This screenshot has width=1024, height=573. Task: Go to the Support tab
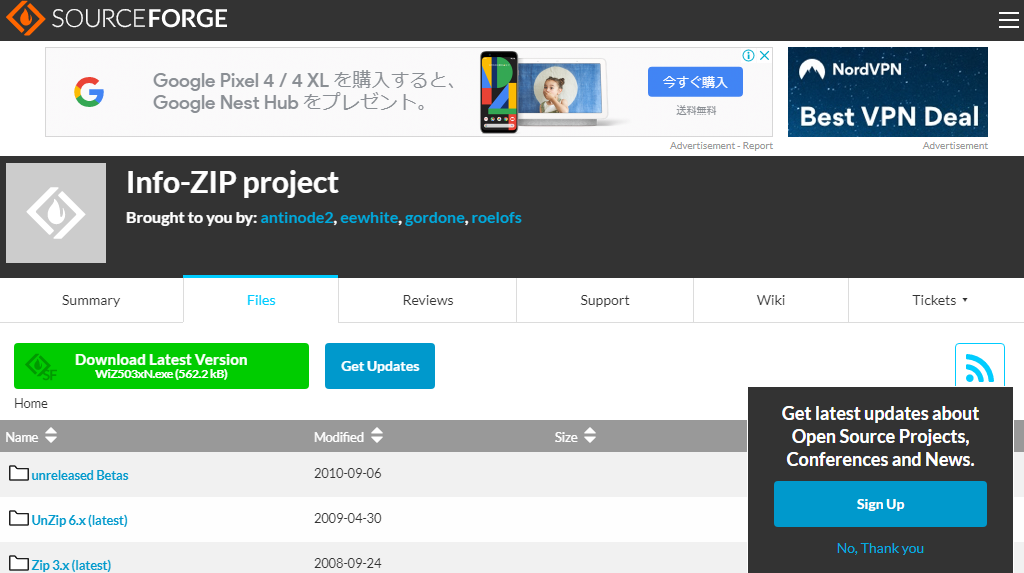tap(605, 300)
